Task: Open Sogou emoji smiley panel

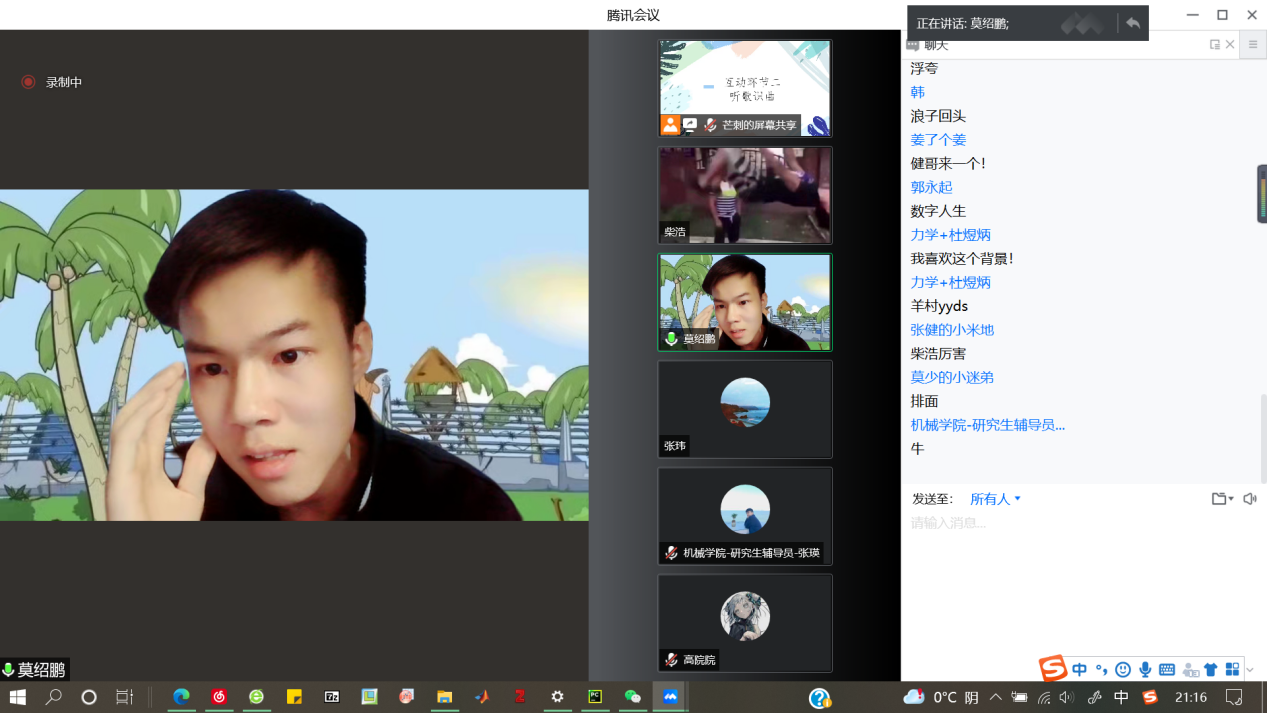Action: tap(1123, 670)
